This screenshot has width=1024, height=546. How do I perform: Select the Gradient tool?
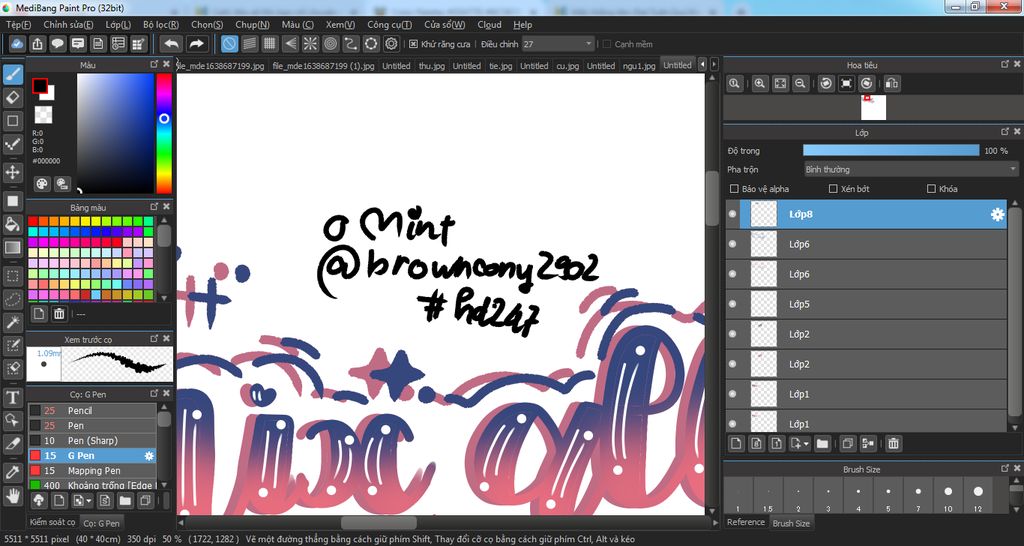[x=12, y=248]
